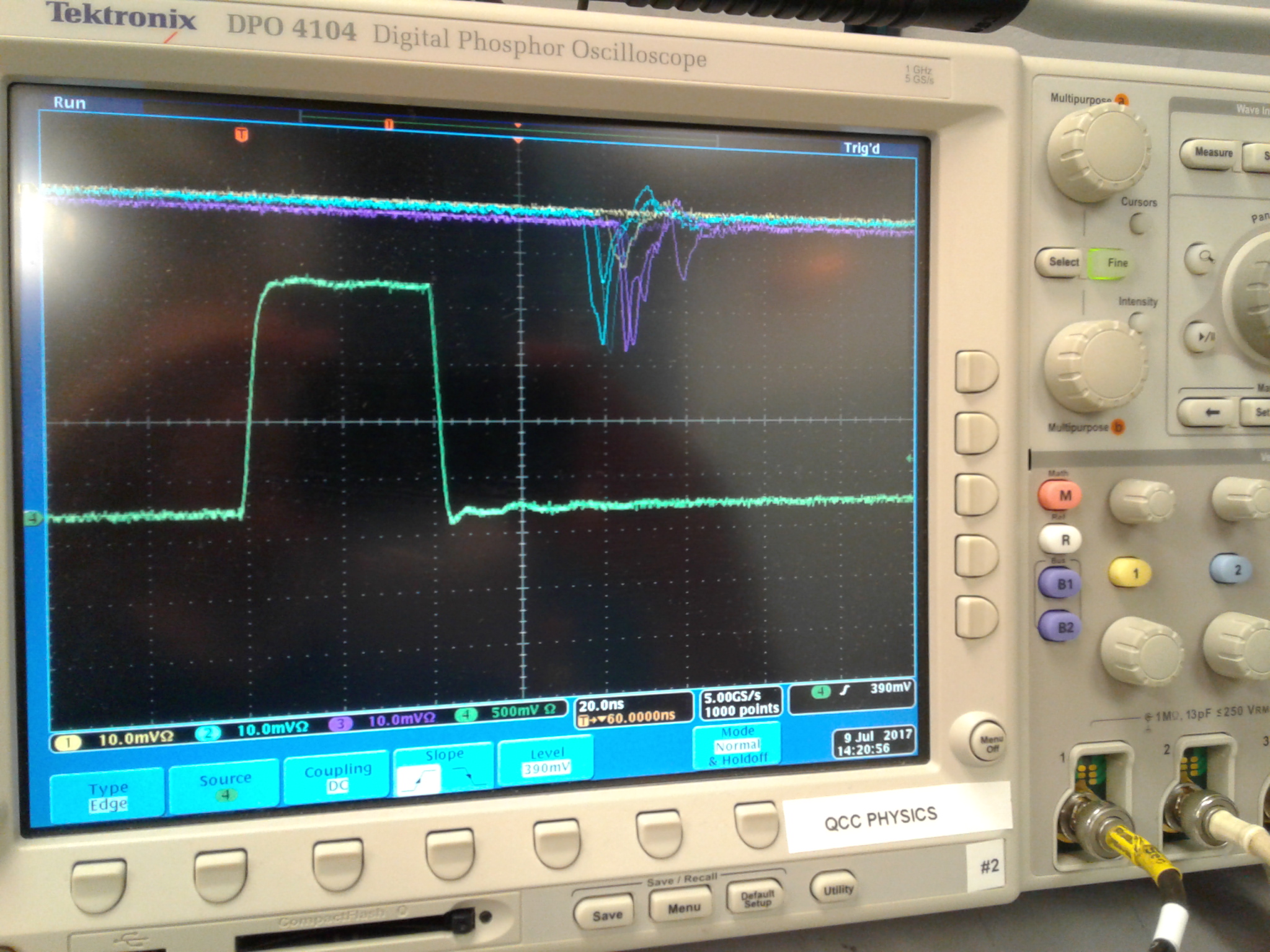Viewport: 1270px width, 952px height.
Task: Toggle the yellow channel 1 button
Action: 1130,573
